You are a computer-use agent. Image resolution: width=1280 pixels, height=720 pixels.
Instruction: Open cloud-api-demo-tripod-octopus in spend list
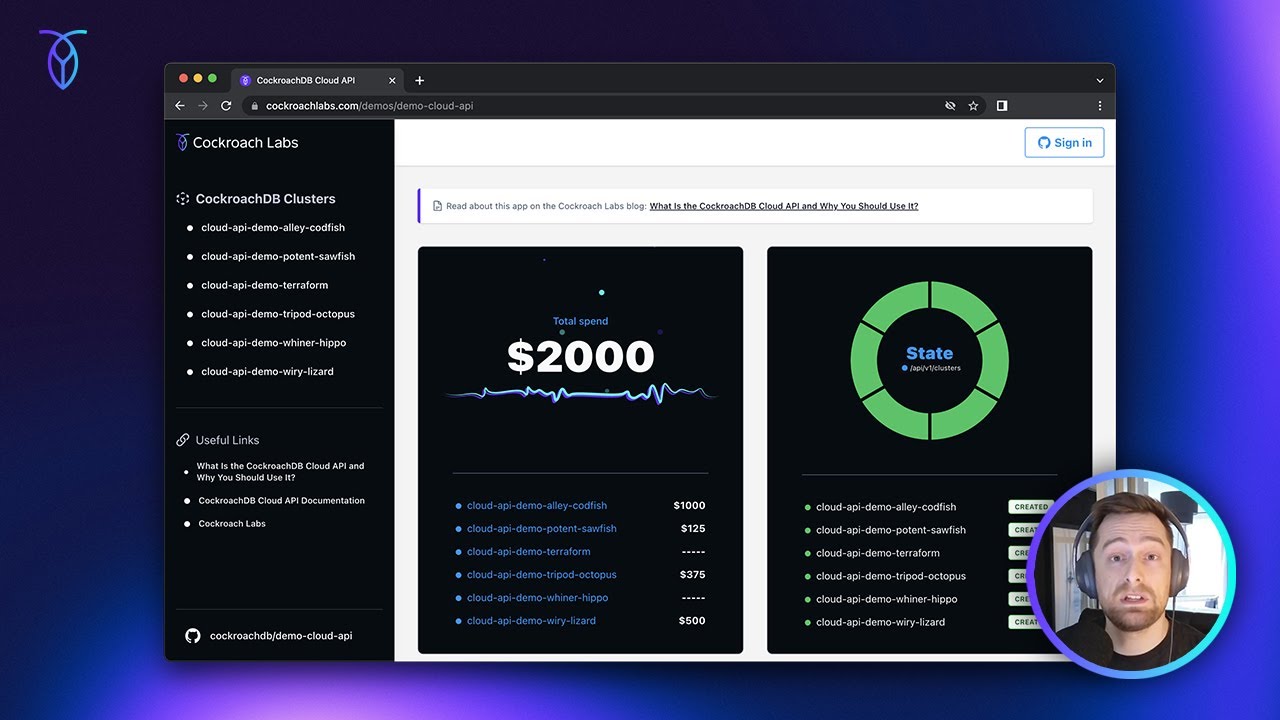[542, 575]
